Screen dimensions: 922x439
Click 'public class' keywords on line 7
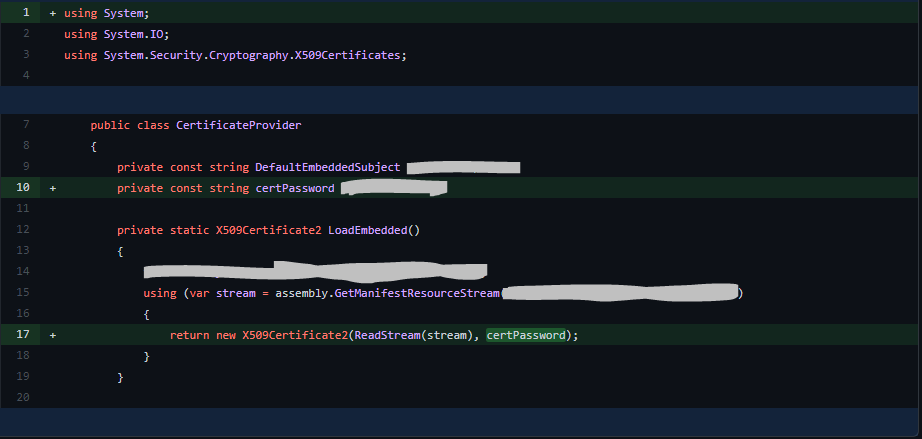point(130,125)
